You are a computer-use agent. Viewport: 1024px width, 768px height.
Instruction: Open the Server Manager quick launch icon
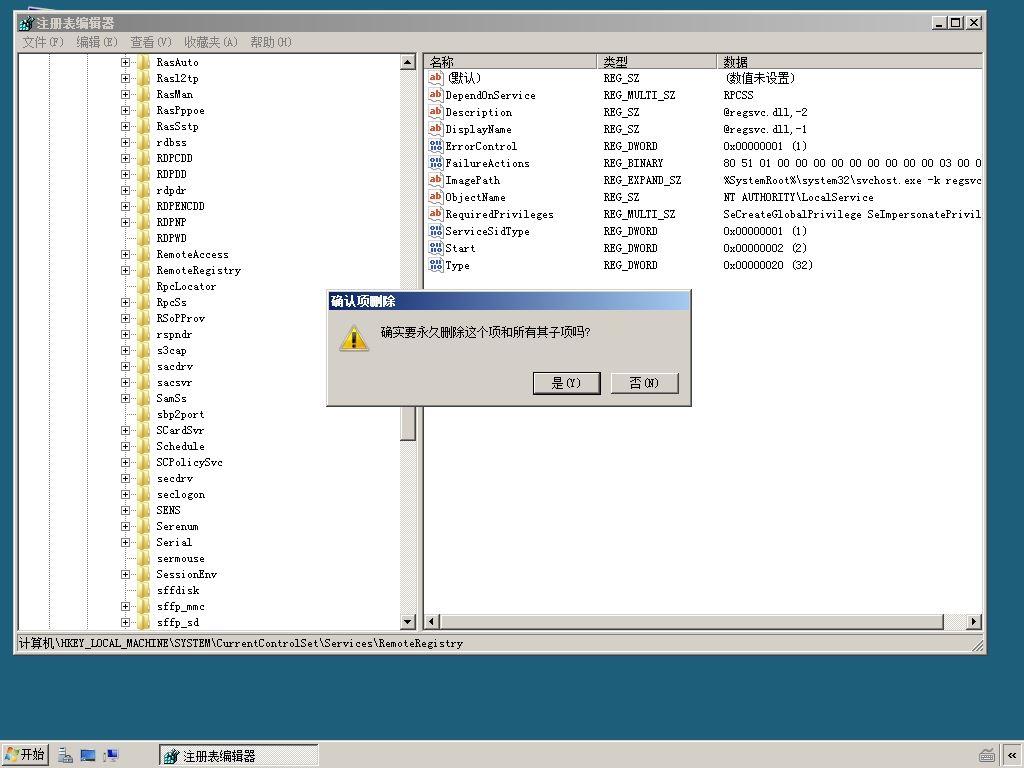tap(65, 756)
